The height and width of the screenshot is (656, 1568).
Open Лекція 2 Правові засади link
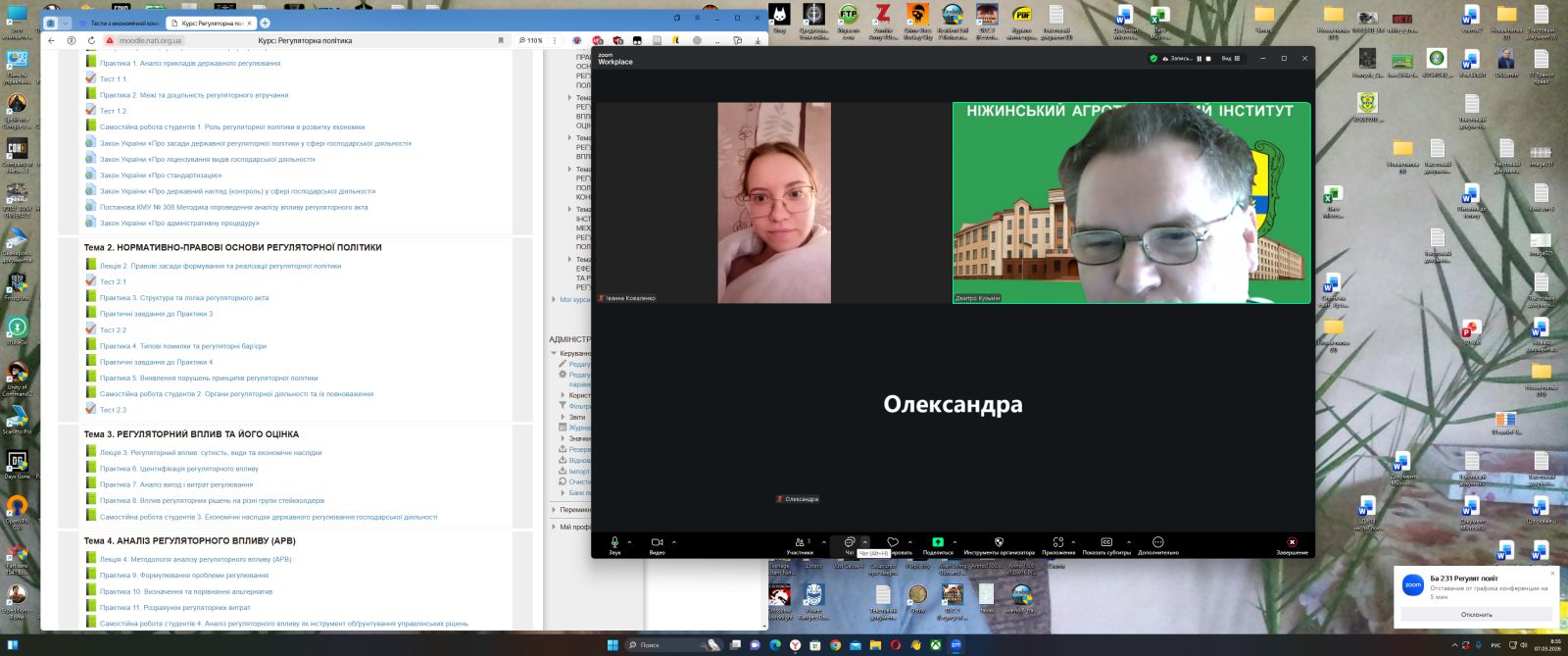pos(220,266)
